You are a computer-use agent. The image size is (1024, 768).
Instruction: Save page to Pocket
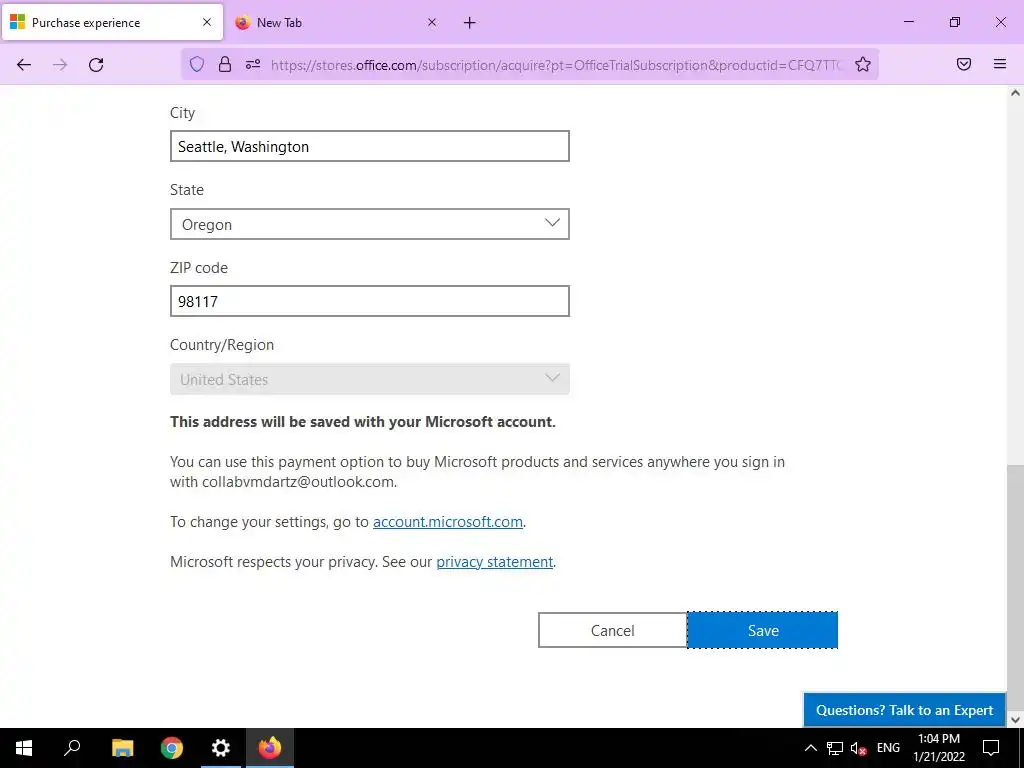(964, 64)
